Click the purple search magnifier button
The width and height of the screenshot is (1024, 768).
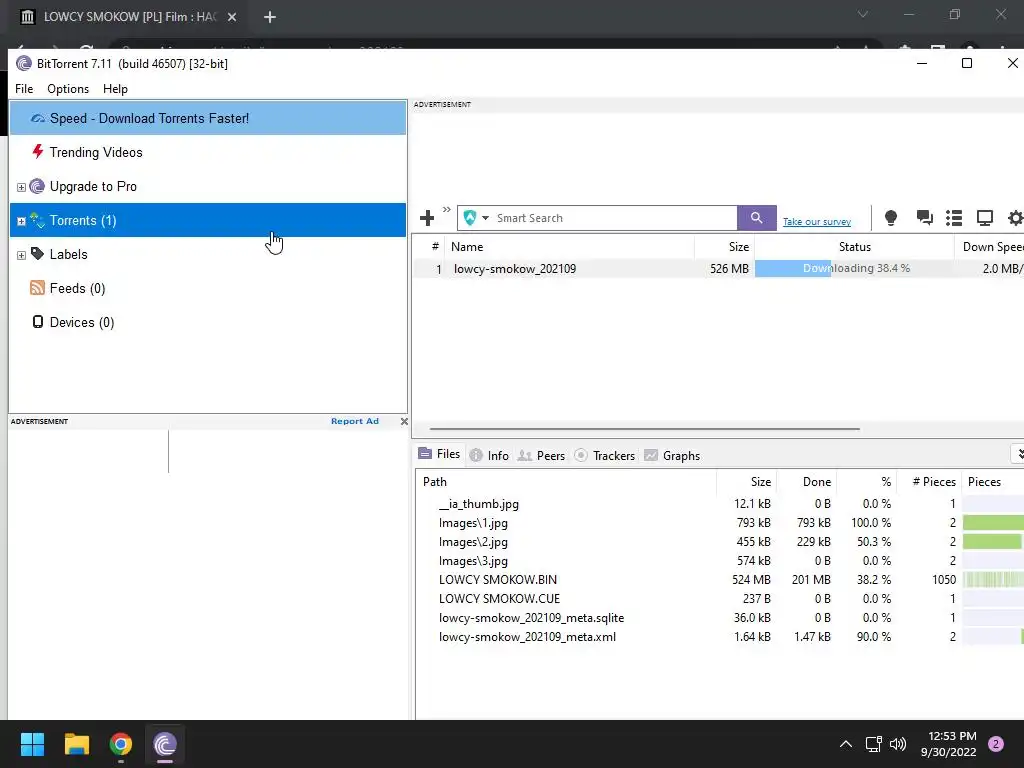756,218
